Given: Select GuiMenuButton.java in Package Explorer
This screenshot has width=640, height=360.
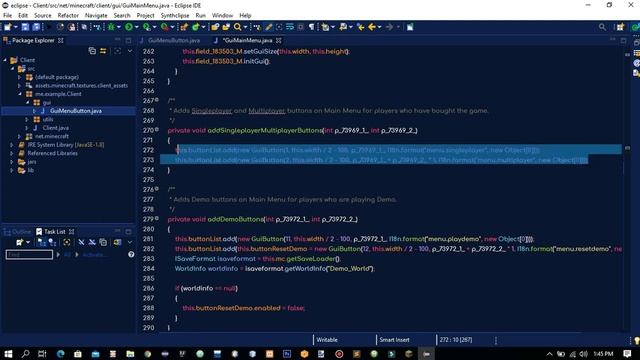Looking at the screenshot, I should pyautogui.click(x=76, y=111).
